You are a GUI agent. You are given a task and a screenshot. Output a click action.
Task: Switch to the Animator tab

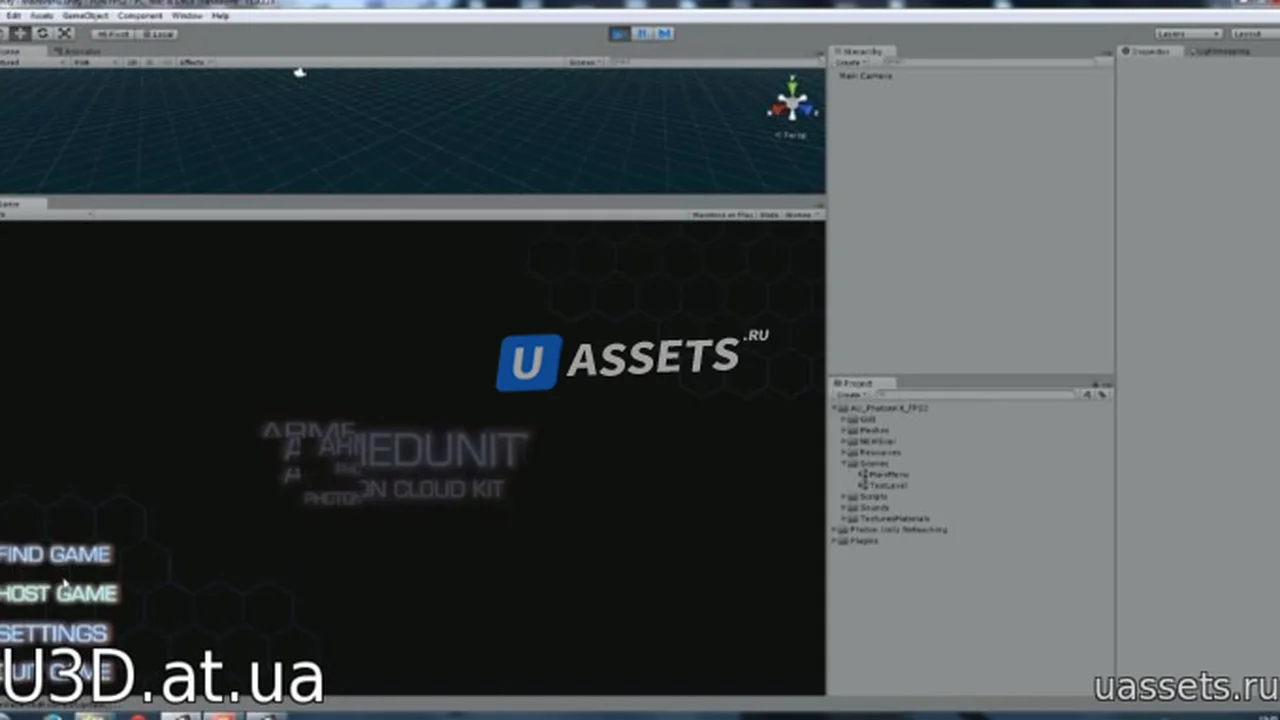pyautogui.click(x=78, y=51)
